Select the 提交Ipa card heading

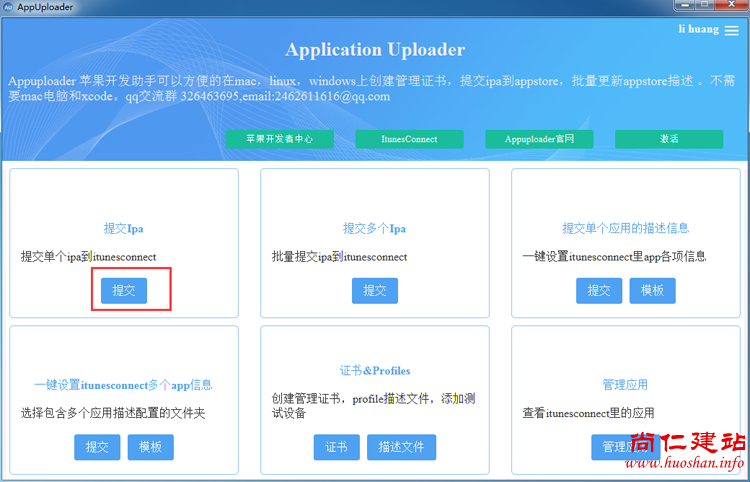(124, 228)
